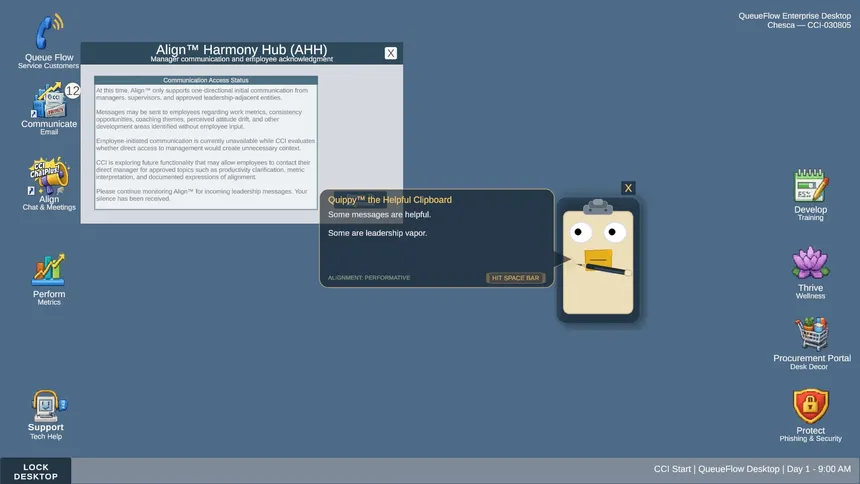Click the Quippy clipboard character
Screen dimensions: 860x484
tap(598, 260)
